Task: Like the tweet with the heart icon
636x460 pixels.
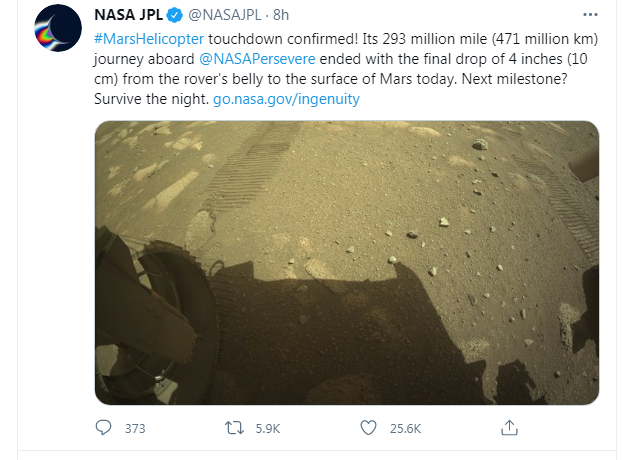Action: (x=368, y=428)
